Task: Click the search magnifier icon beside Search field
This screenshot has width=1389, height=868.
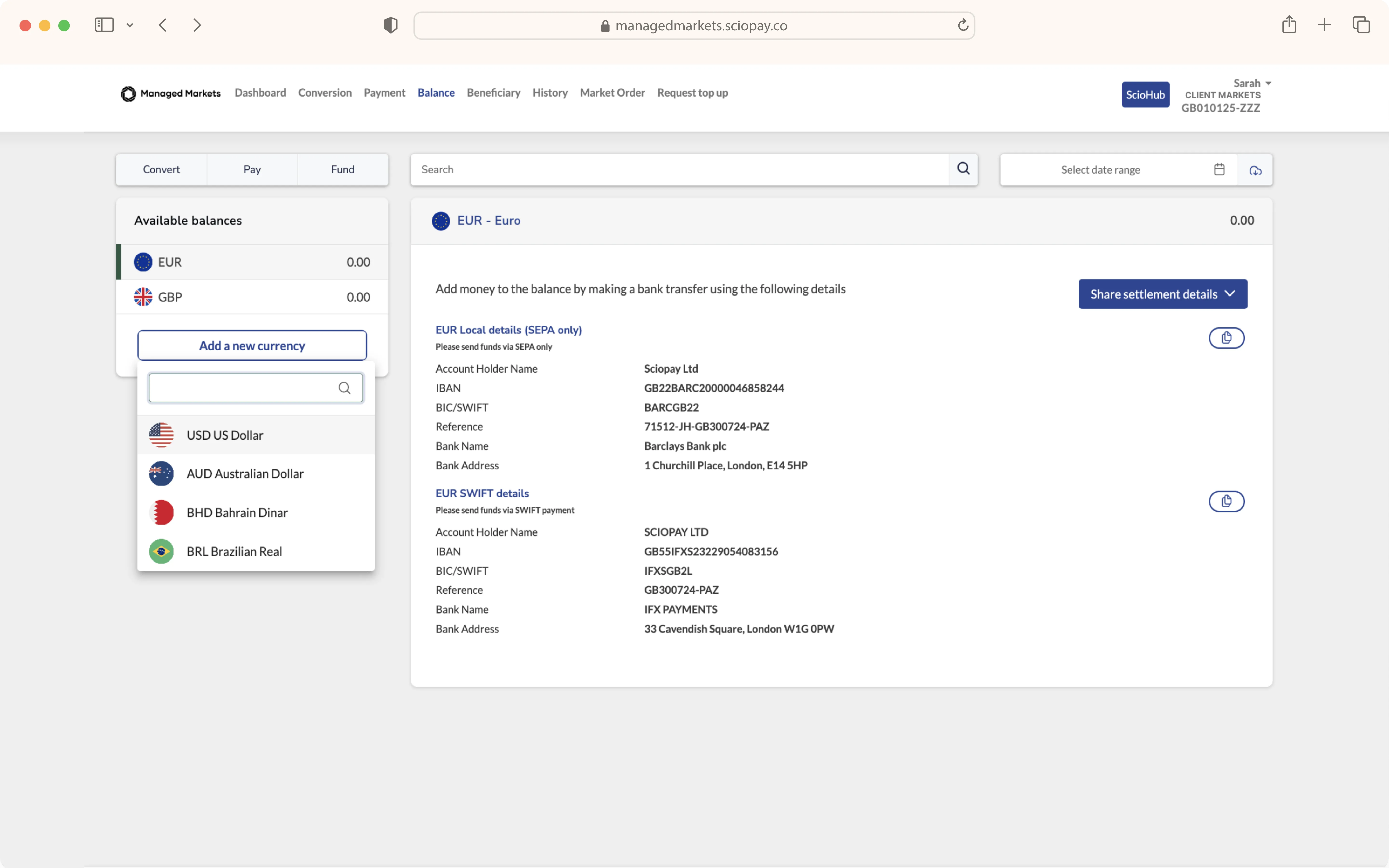Action: click(x=963, y=169)
